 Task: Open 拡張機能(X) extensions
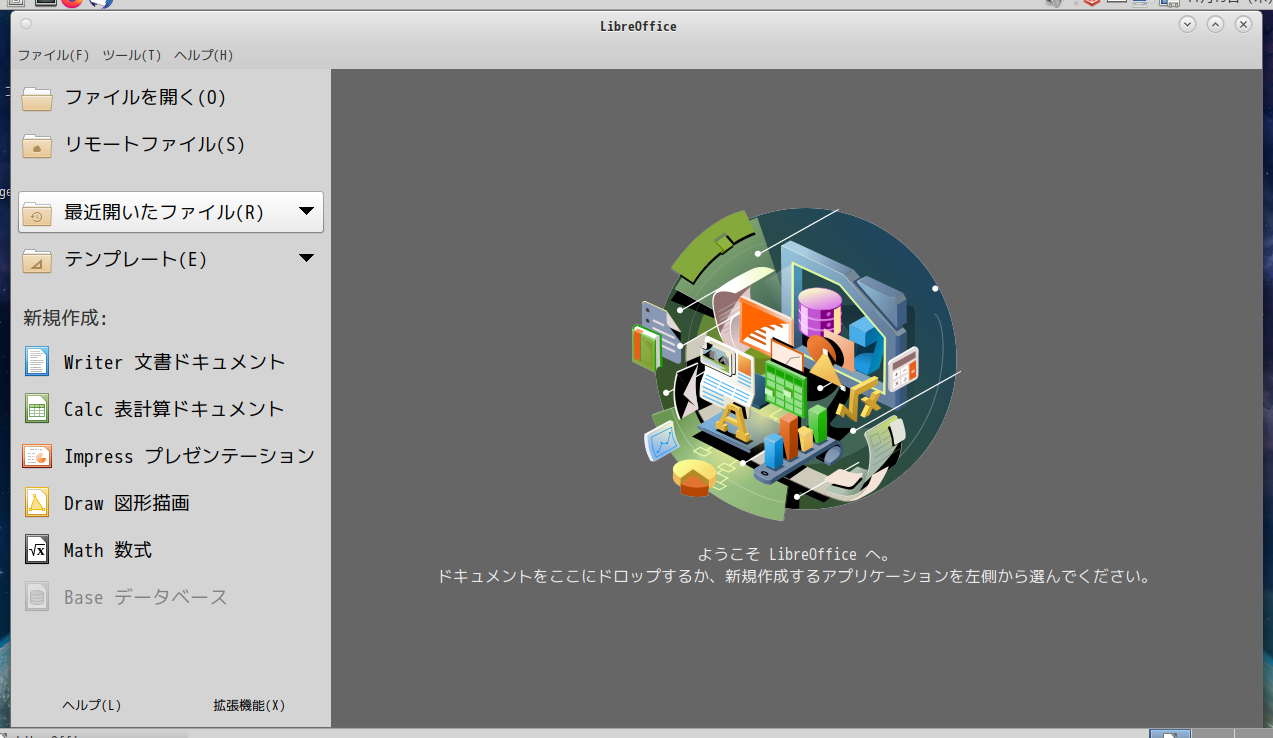pyautogui.click(x=249, y=705)
